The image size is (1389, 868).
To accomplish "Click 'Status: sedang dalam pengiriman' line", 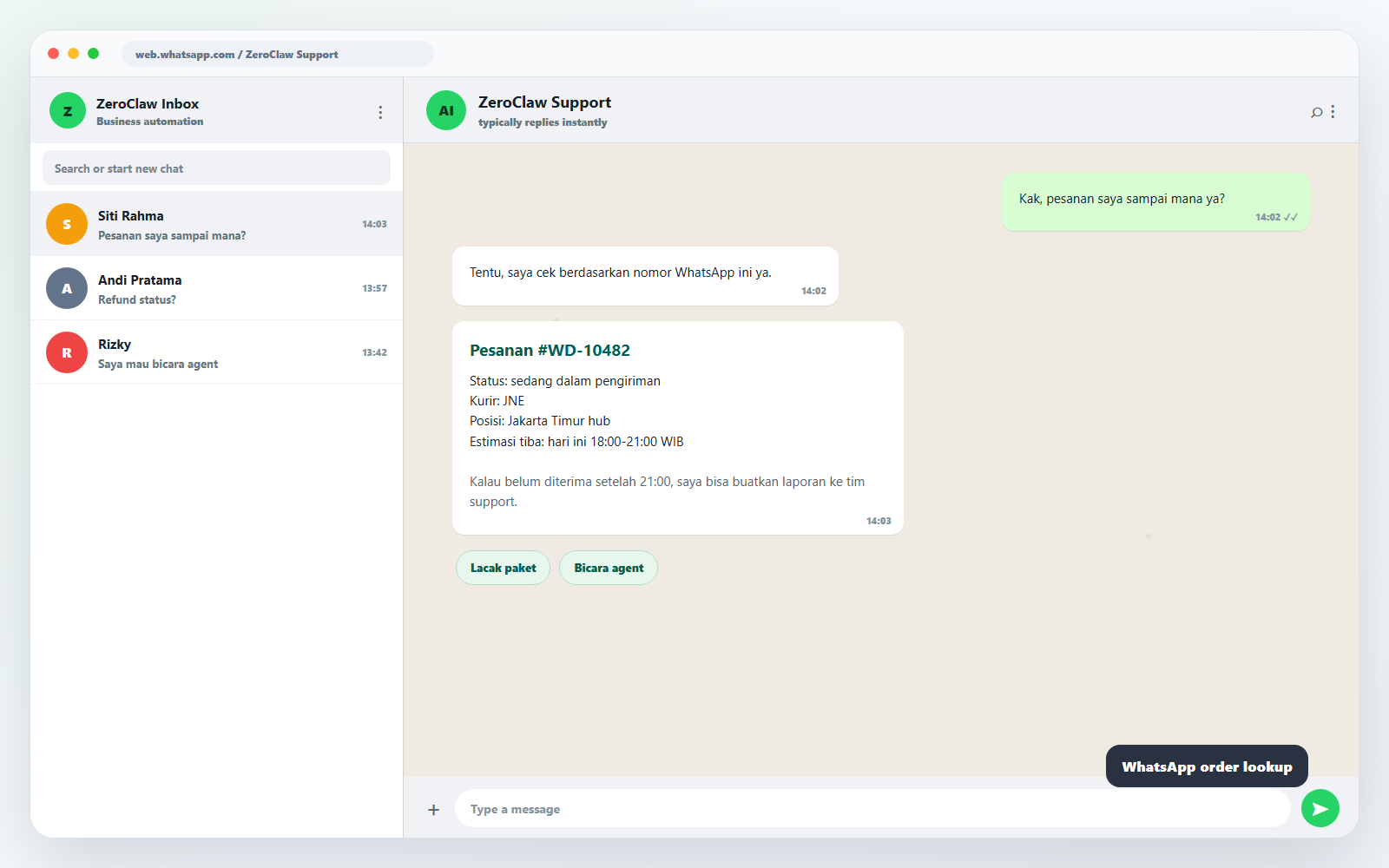I will click(x=565, y=381).
